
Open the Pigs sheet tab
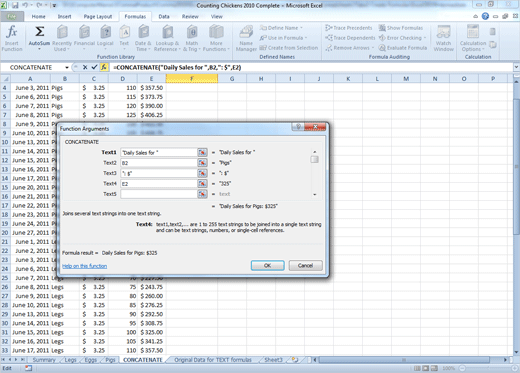point(110,360)
